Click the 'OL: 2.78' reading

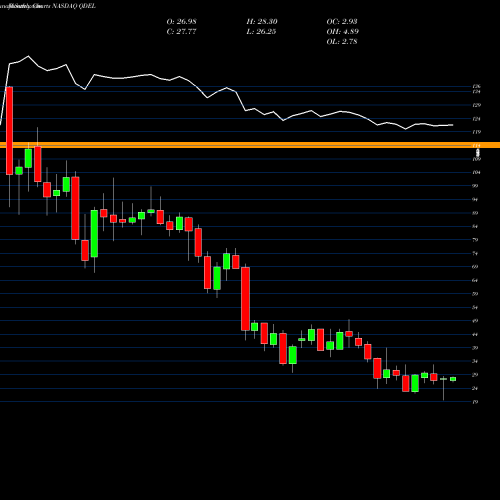pyautogui.click(x=342, y=42)
